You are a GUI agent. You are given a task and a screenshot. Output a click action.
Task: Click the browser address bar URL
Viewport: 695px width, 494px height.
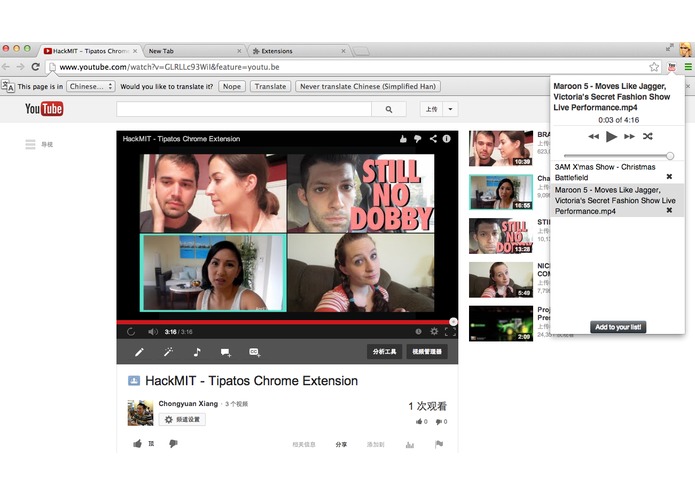169,67
